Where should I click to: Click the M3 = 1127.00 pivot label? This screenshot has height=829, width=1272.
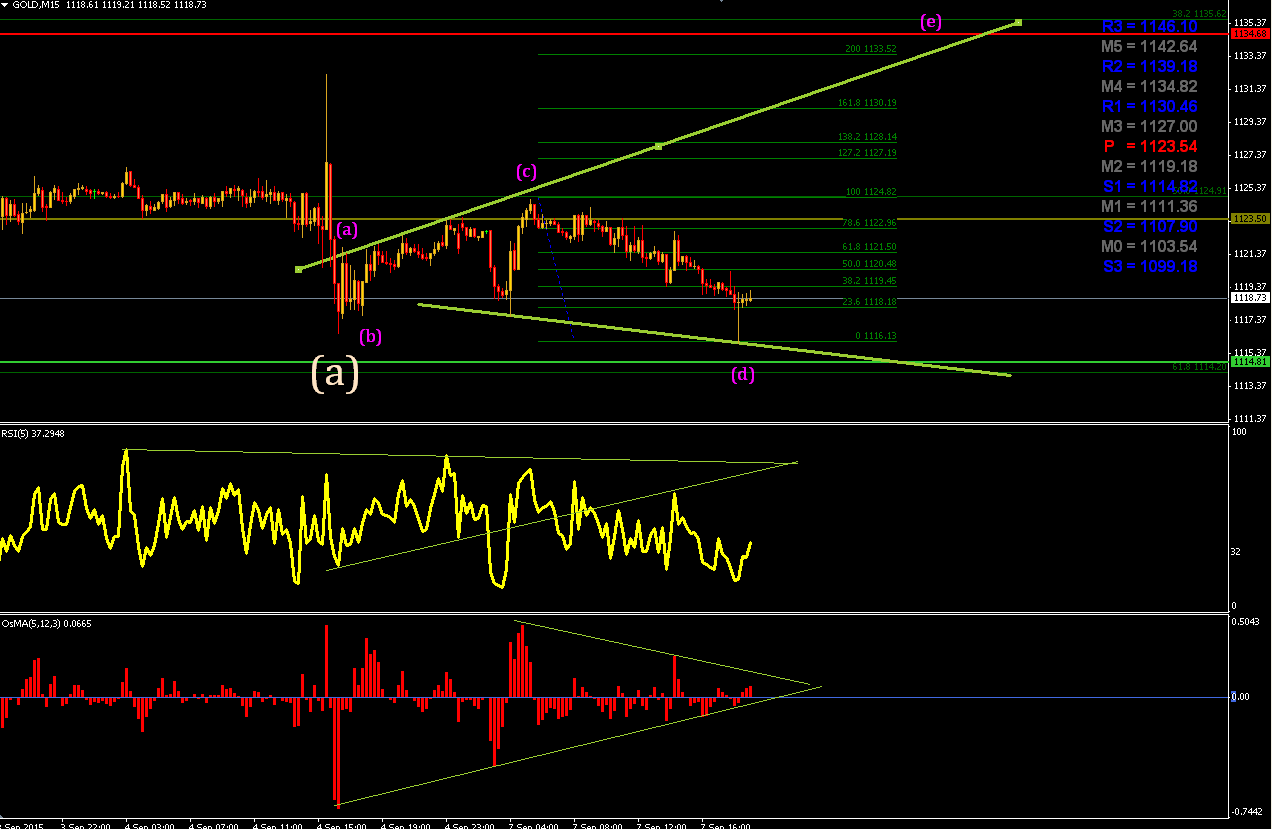click(x=1147, y=126)
